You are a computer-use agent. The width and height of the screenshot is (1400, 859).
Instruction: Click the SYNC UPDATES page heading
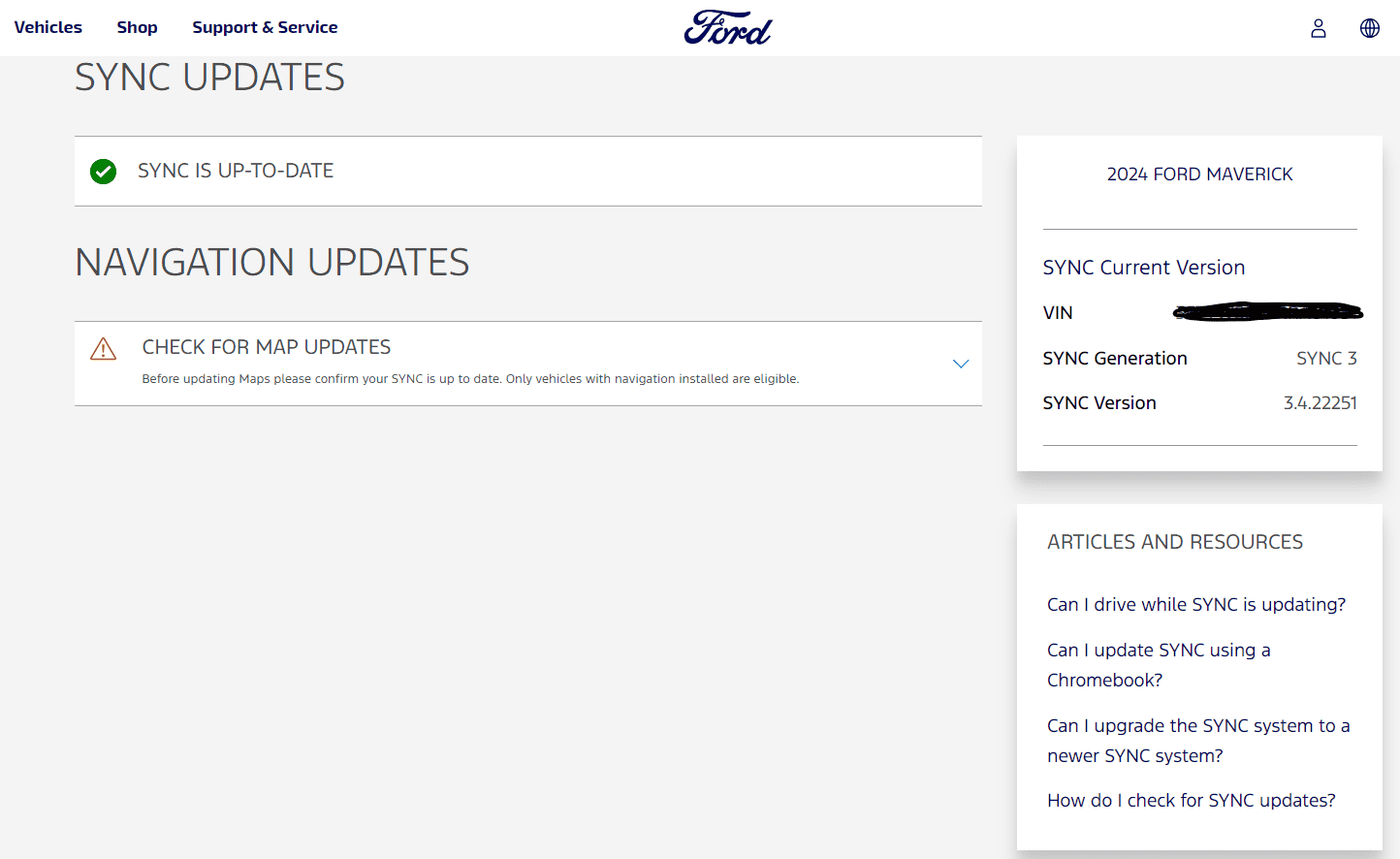coord(209,78)
